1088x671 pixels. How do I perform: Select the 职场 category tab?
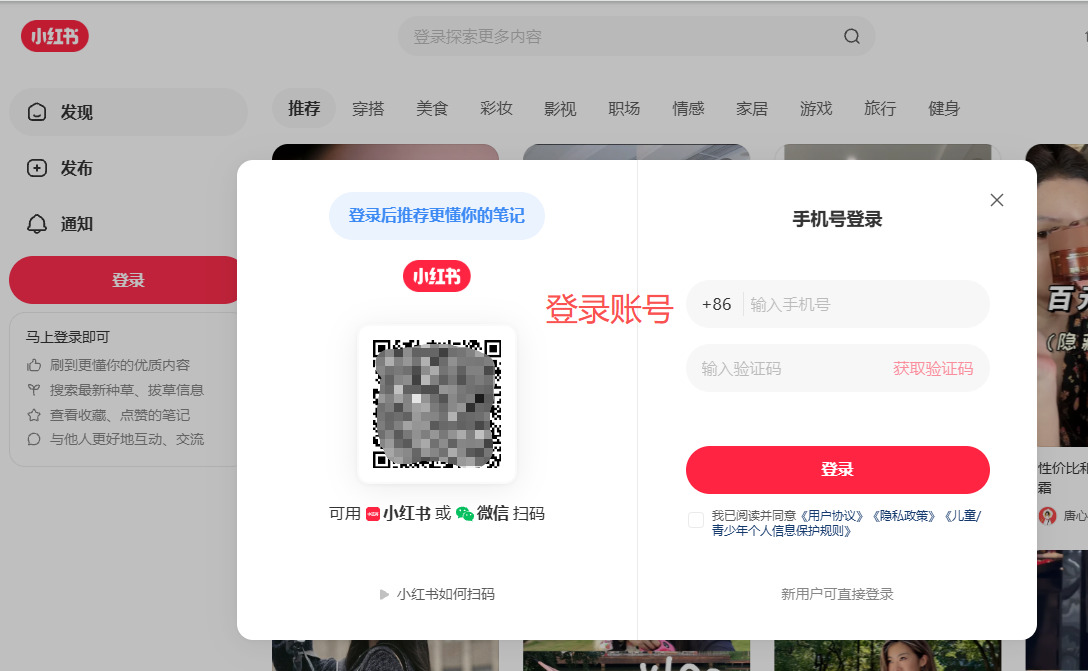624,108
